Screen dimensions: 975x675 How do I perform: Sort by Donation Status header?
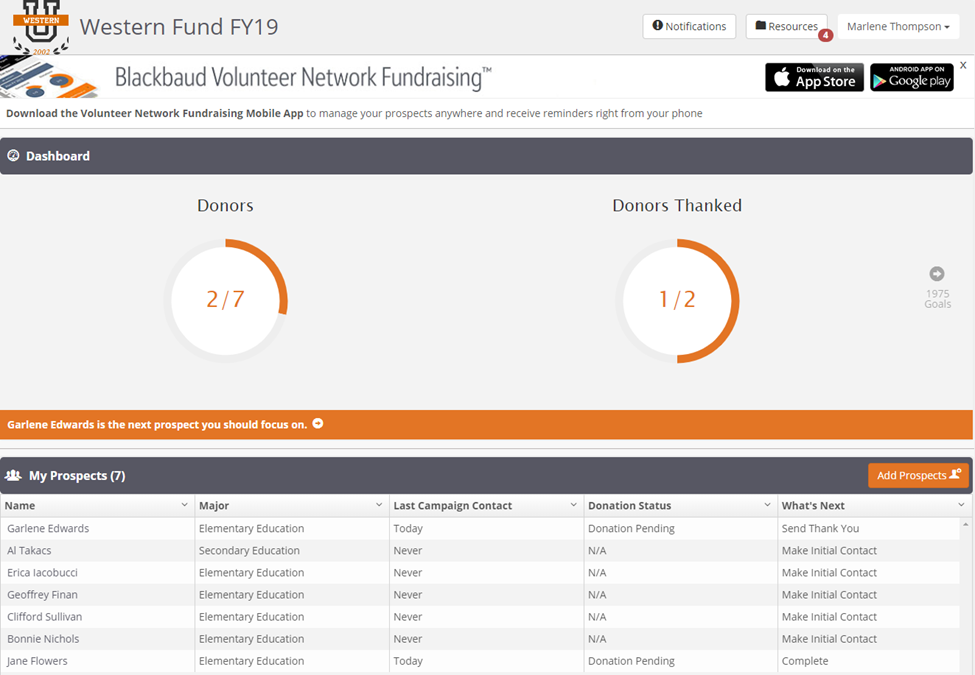[x=629, y=506]
